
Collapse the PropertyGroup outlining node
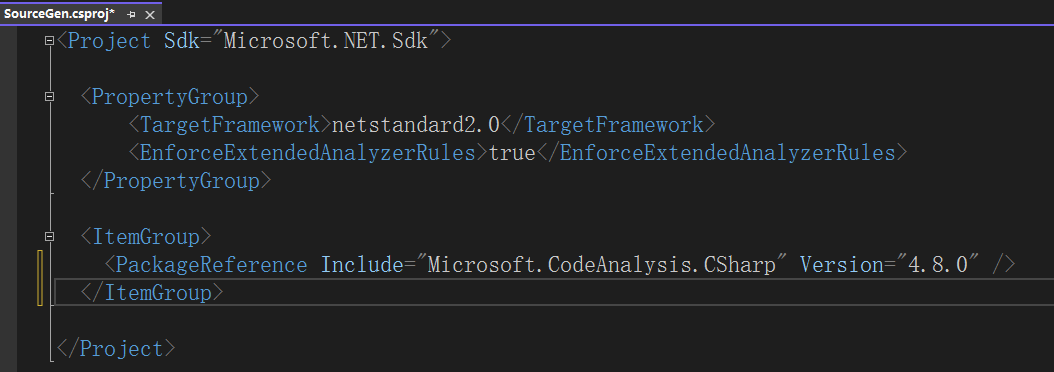(x=49, y=97)
